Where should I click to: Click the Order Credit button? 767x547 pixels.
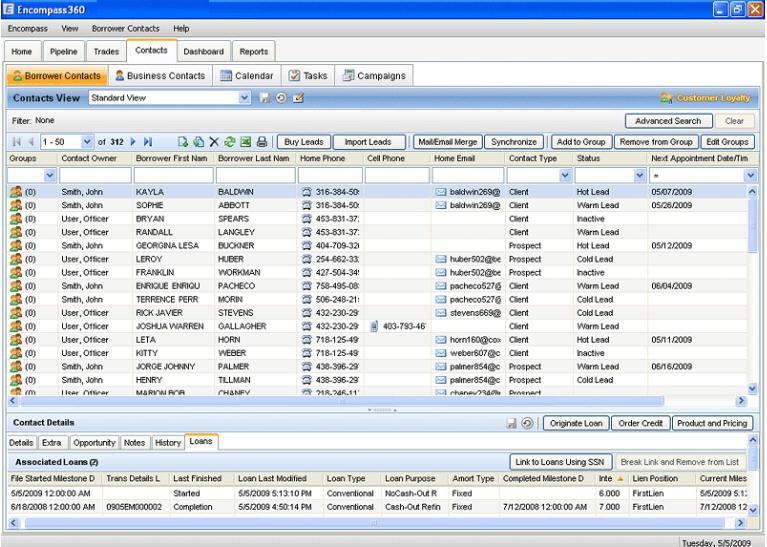[x=640, y=423]
